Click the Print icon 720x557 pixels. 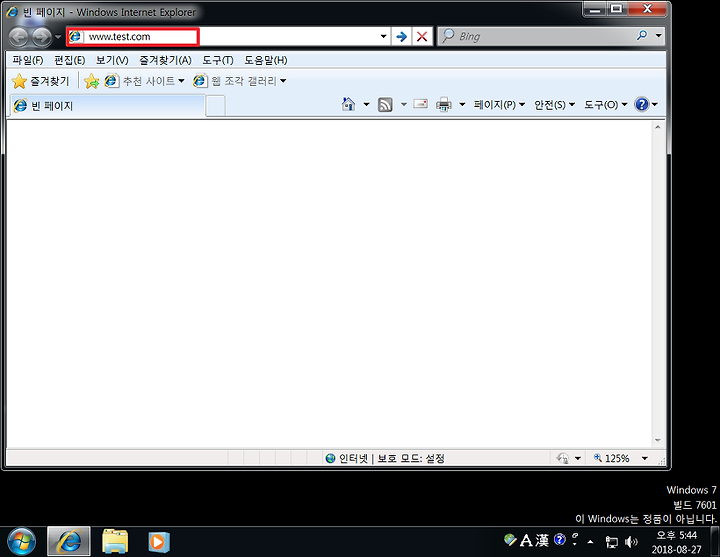coord(444,105)
